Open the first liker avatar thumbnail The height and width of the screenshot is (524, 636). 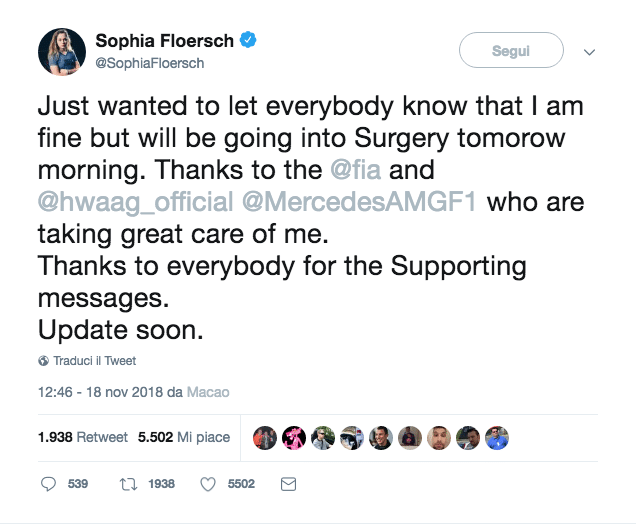pos(265,438)
